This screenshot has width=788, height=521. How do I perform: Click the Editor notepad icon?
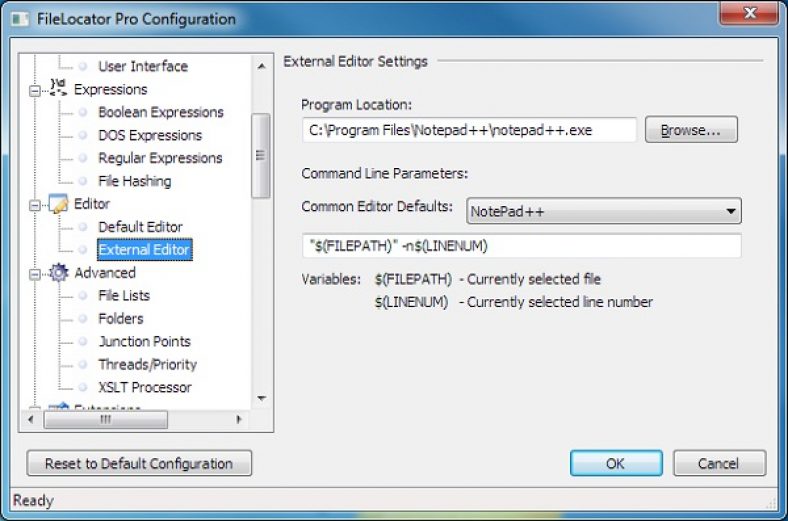tap(58, 203)
